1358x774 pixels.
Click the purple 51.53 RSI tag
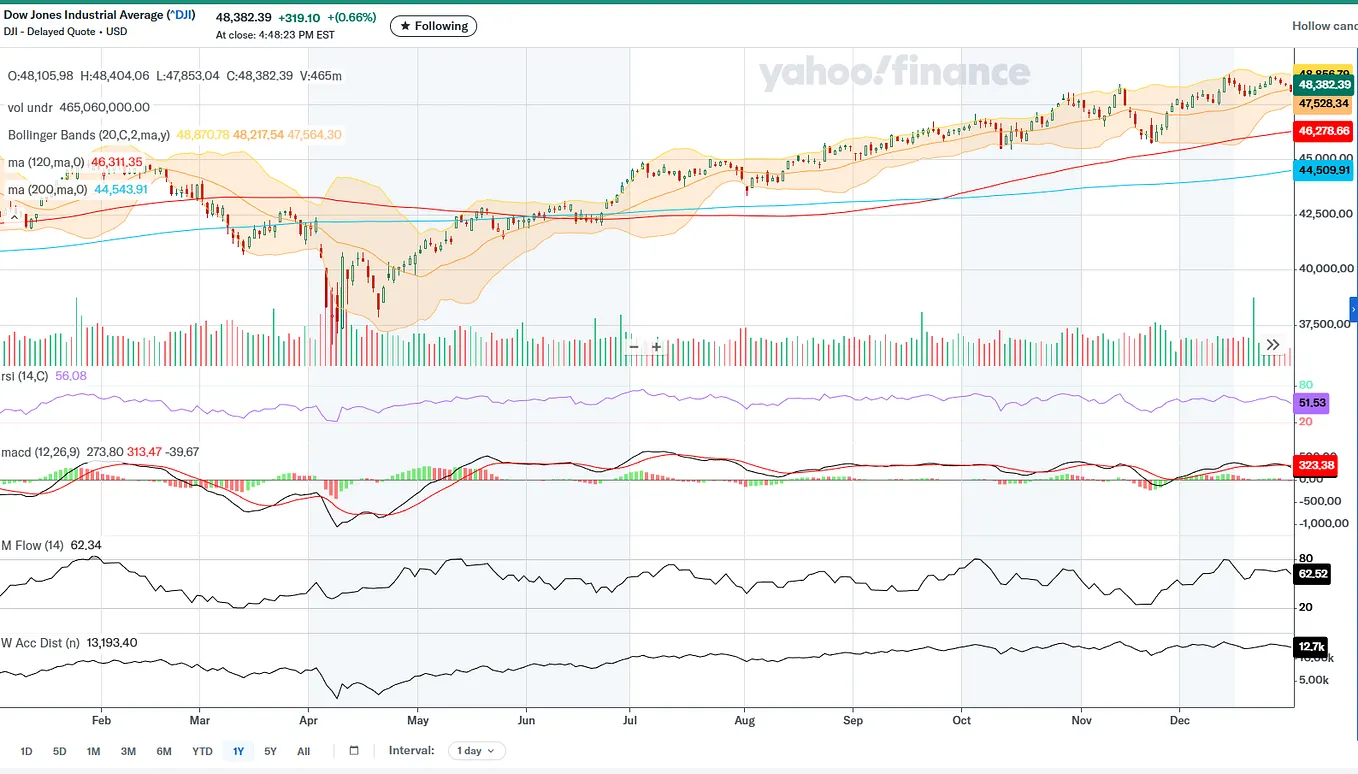pyautogui.click(x=1311, y=402)
